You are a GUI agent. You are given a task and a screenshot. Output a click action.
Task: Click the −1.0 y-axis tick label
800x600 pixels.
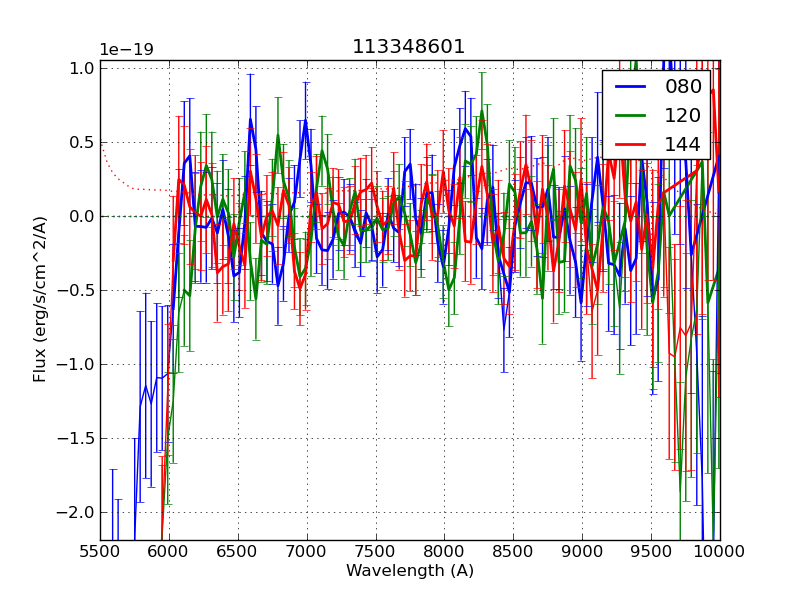(76, 364)
